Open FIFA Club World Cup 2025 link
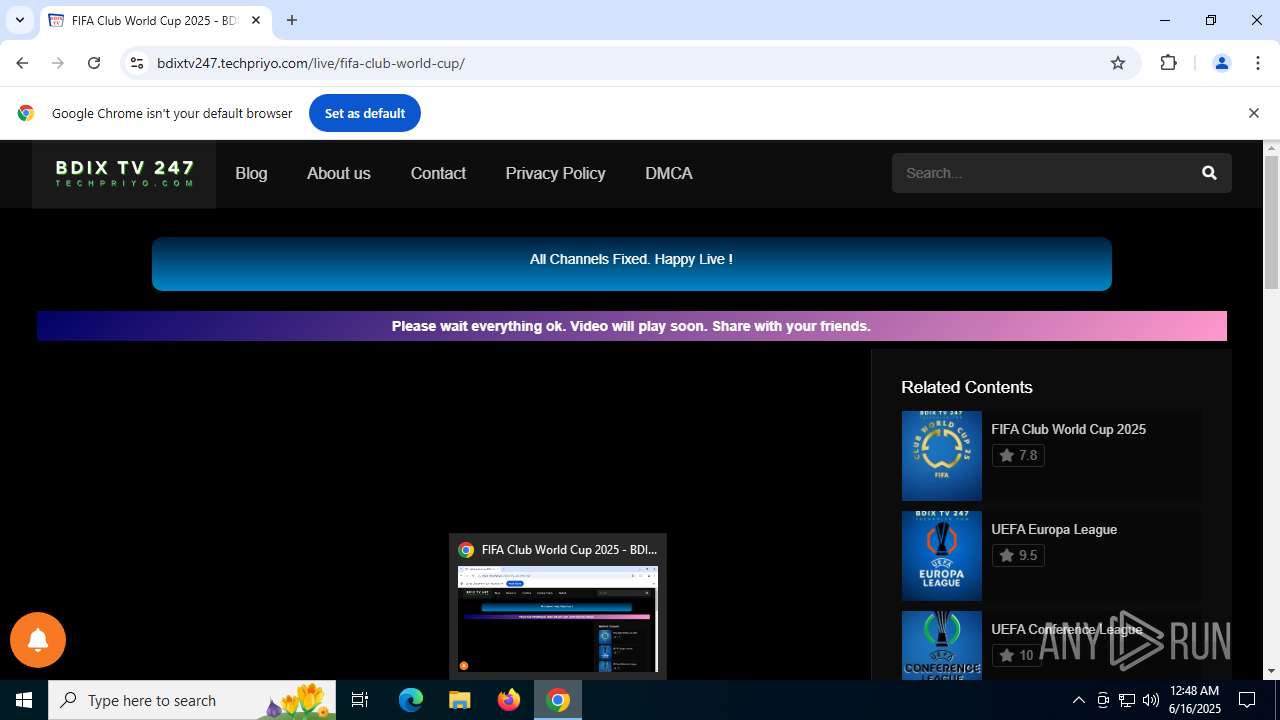 pos(1068,429)
